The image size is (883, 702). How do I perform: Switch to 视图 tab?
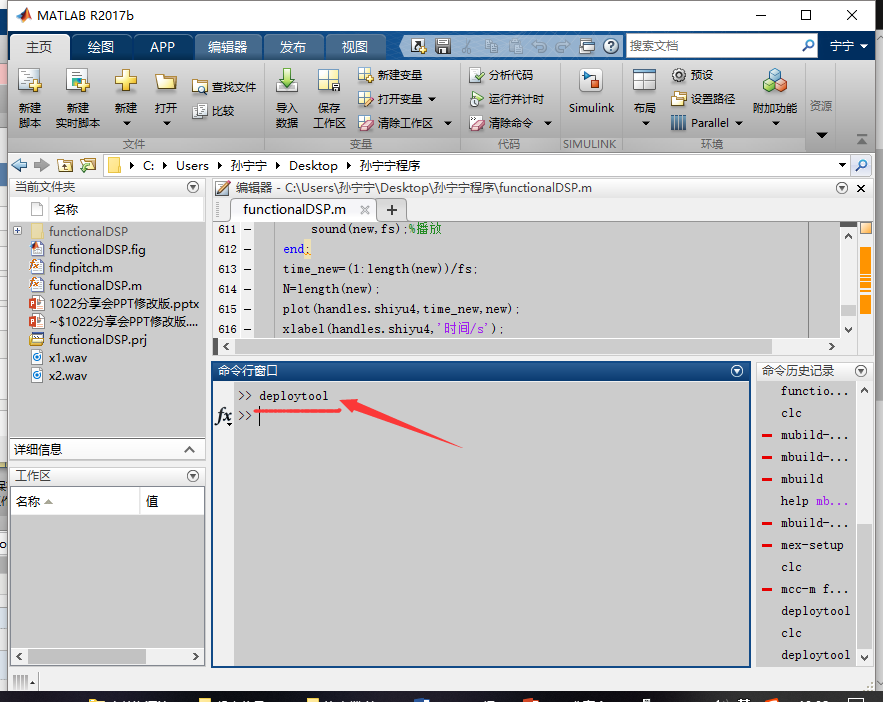pos(355,47)
